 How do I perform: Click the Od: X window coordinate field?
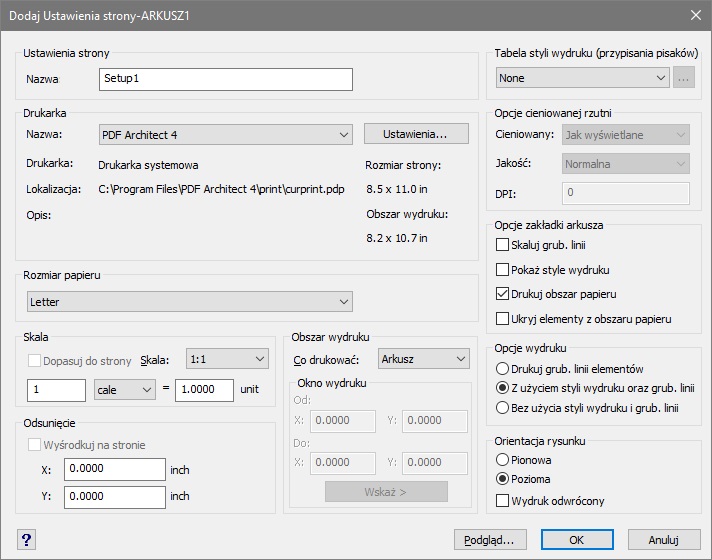click(343, 421)
